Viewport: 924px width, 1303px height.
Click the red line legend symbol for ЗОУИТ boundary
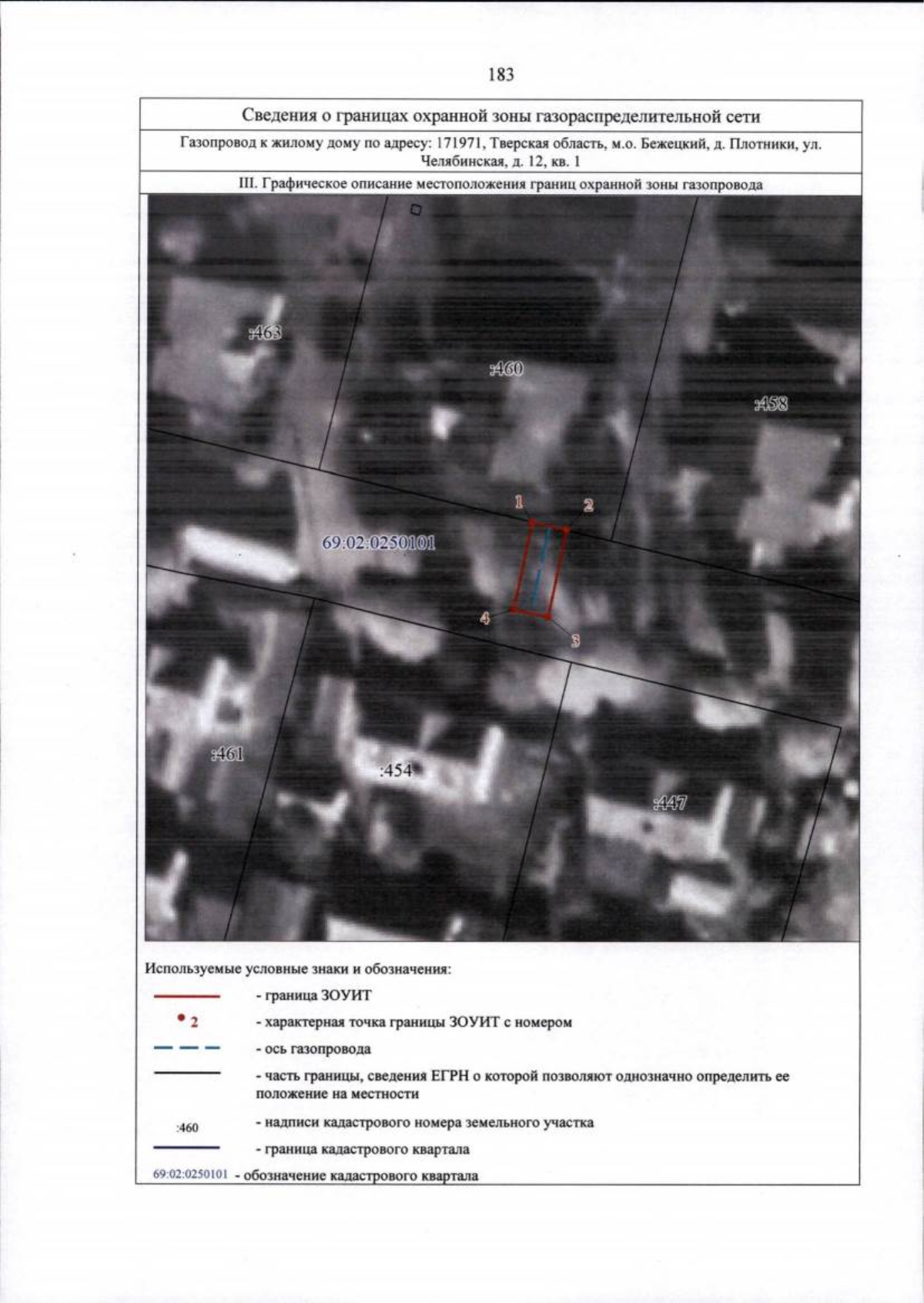187,997
